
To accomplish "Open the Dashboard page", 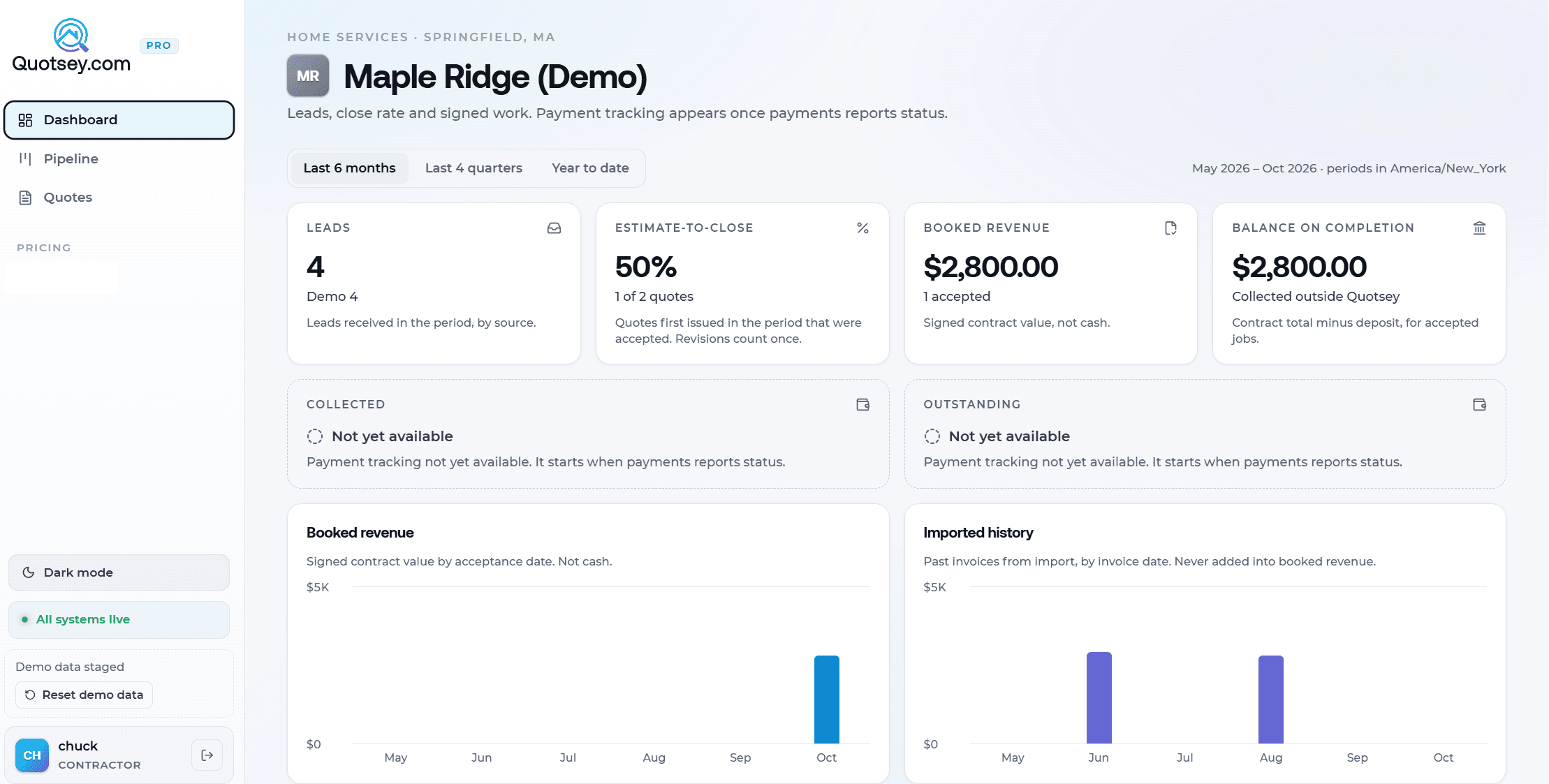I will point(119,120).
